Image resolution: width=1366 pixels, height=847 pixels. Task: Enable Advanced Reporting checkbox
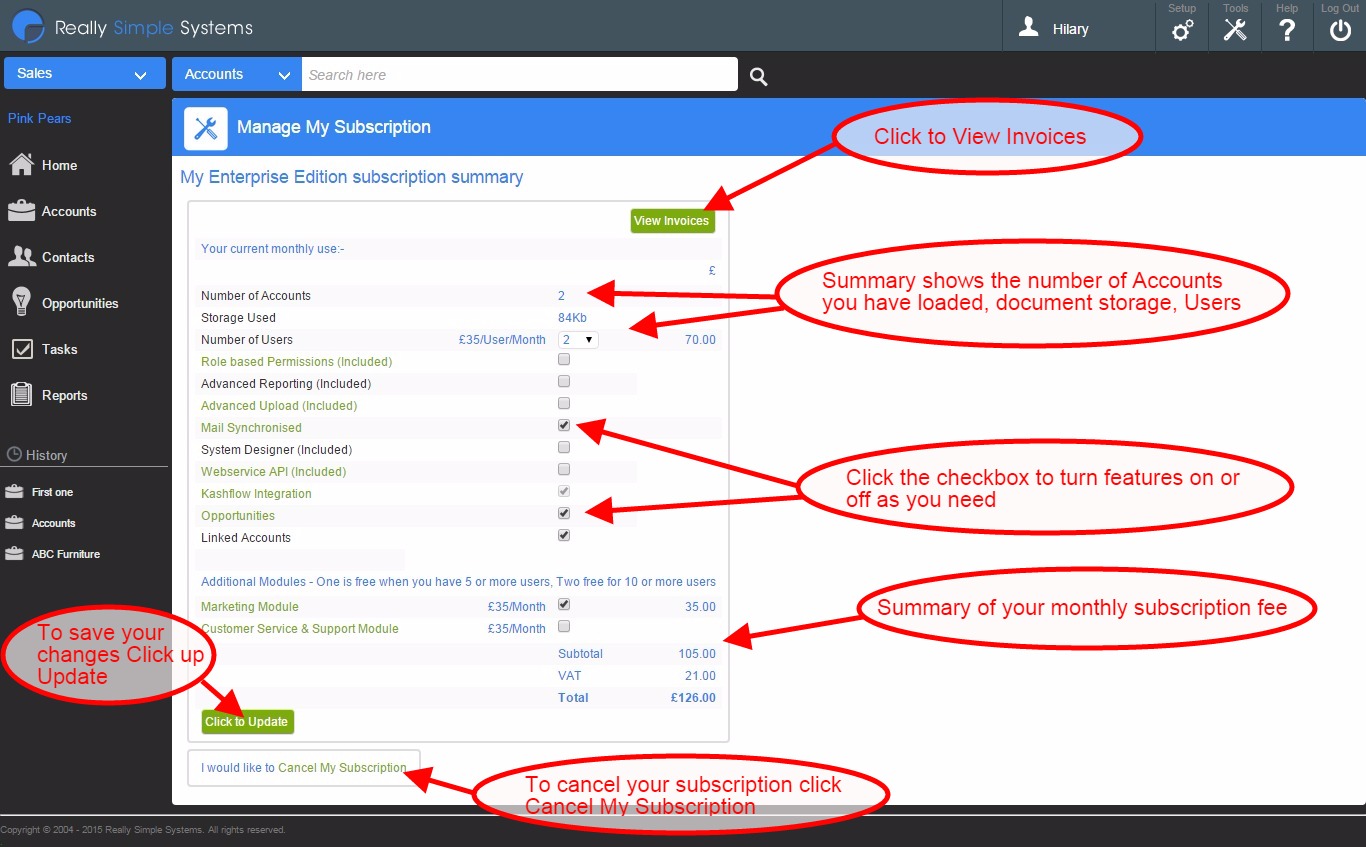point(564,381)
